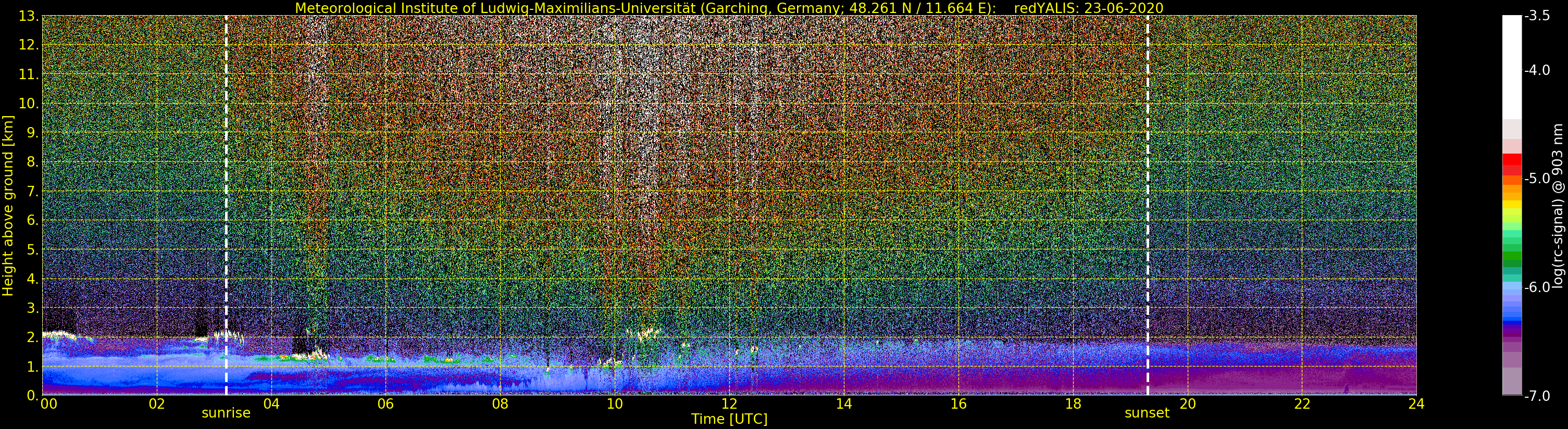Screen dimensions: 1568x429
Task: Click the time tick label '16'
Action: pyautogui.click(x=958, y=403)
